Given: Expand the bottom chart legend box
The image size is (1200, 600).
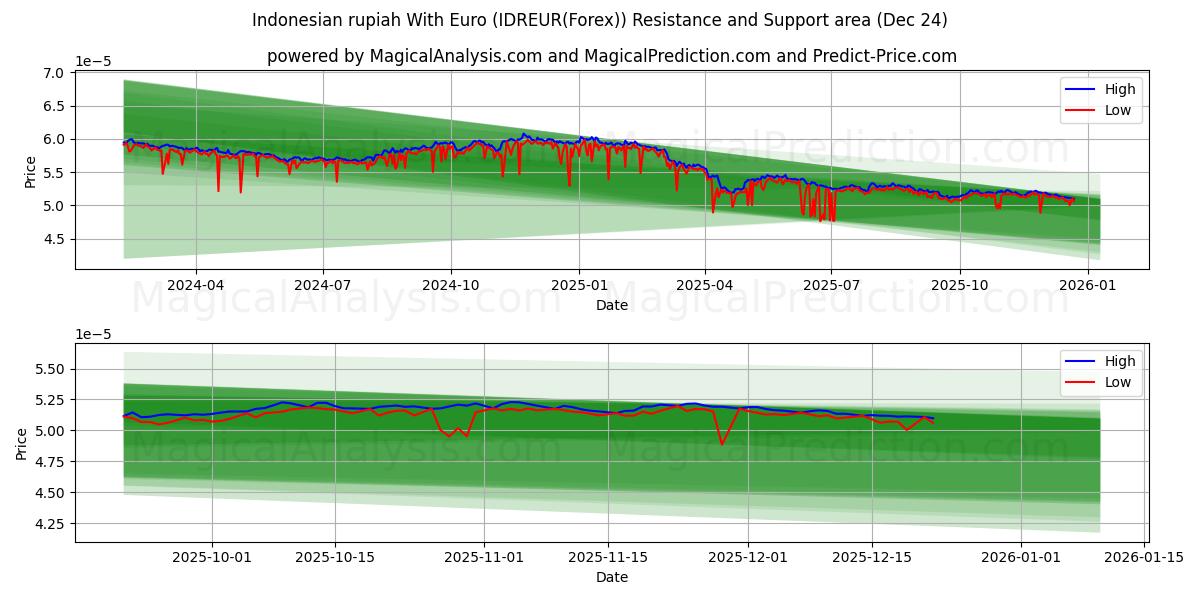Looking at the screenshot, I should click(1102, 371).
